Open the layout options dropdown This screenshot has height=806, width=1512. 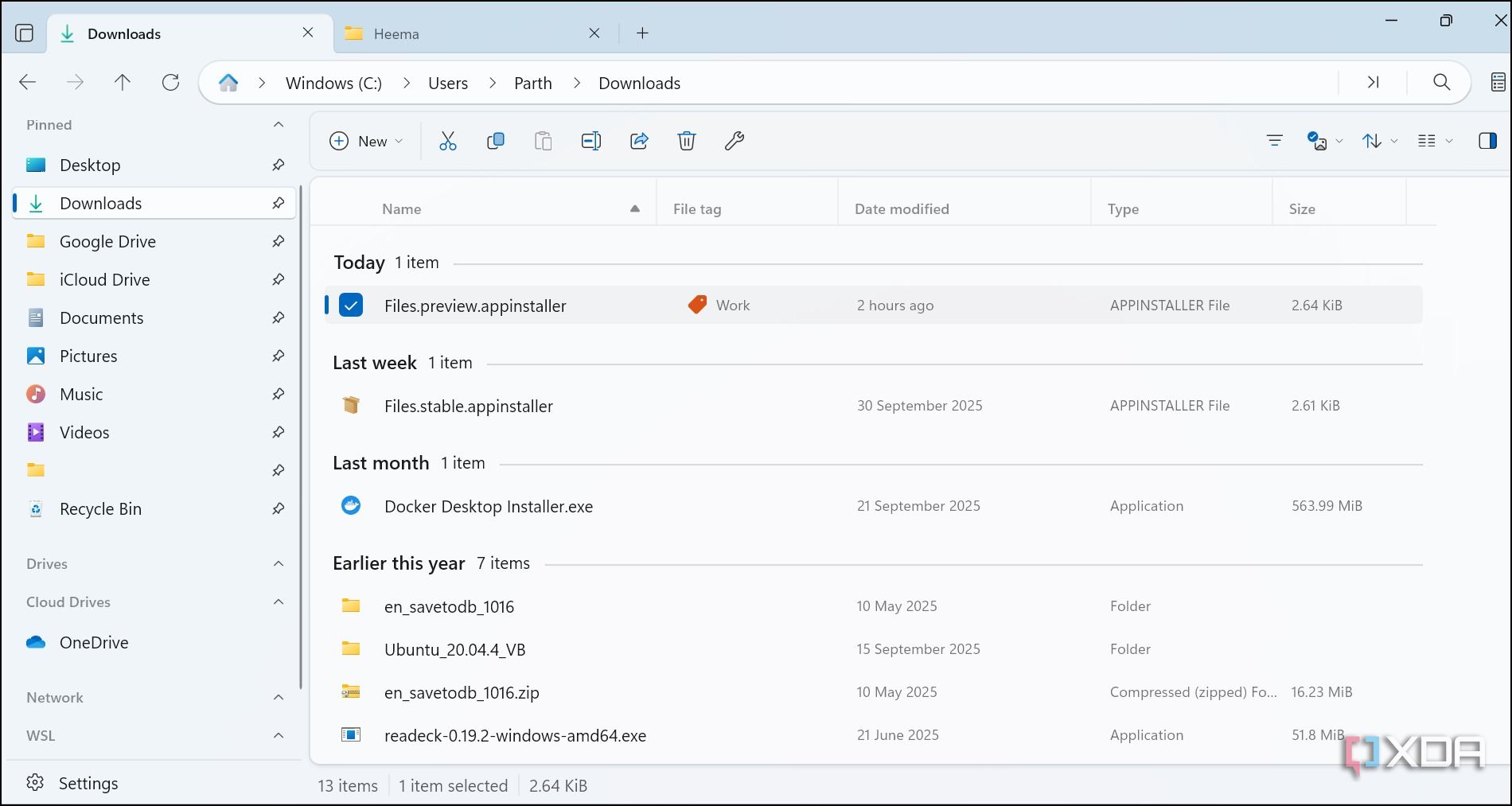(1435, 141)
